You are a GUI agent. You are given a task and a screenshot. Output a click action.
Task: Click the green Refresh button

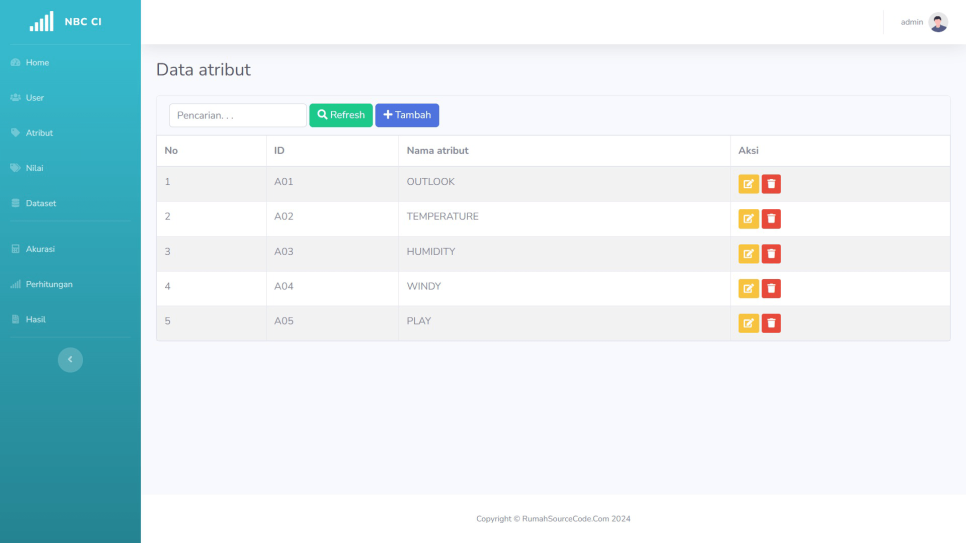click(x=340, y=115)
